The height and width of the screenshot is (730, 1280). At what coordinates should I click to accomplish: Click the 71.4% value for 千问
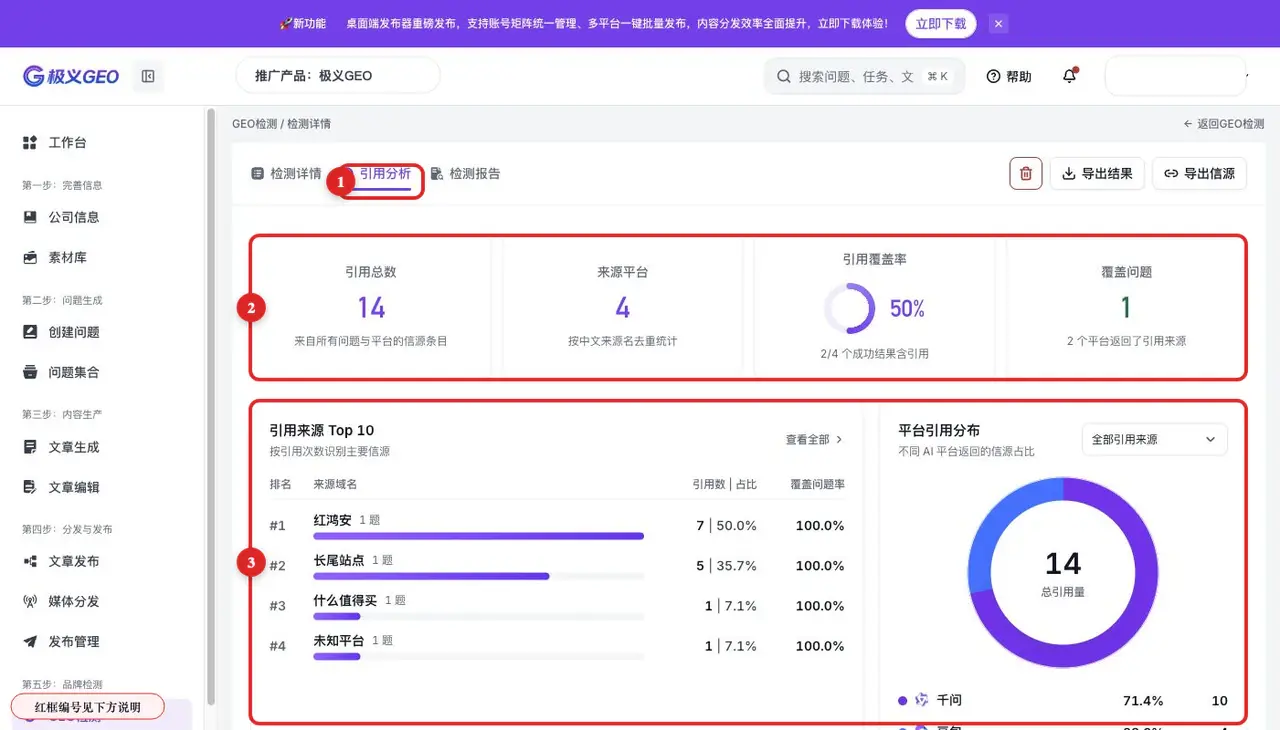[1144, 701]
